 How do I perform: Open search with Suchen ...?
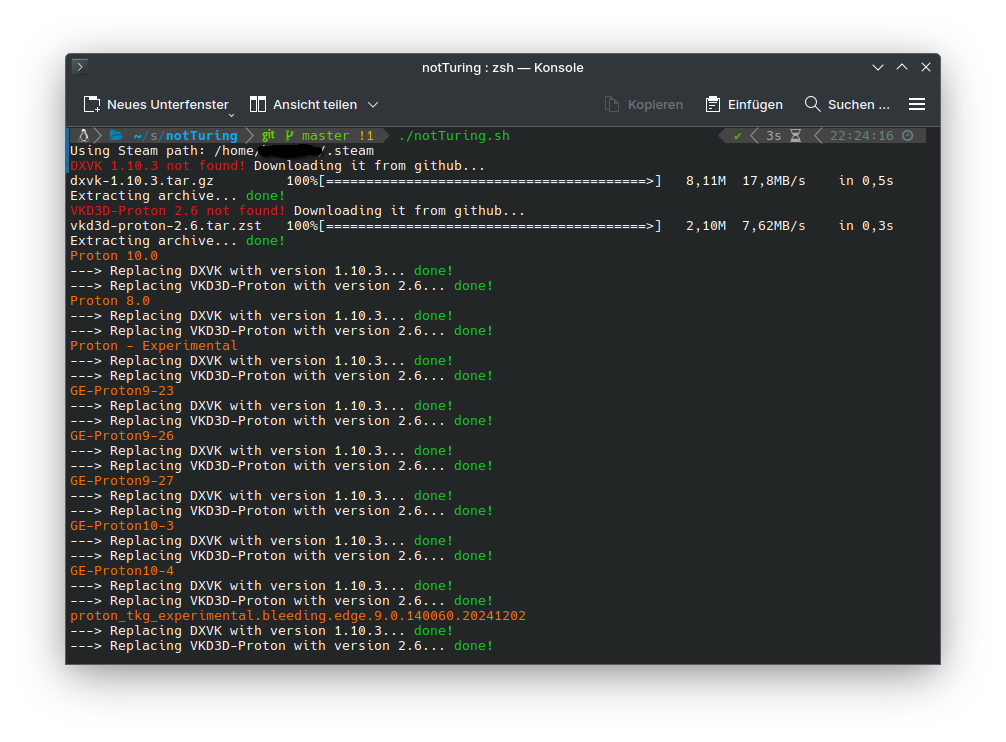coord(847,105)
